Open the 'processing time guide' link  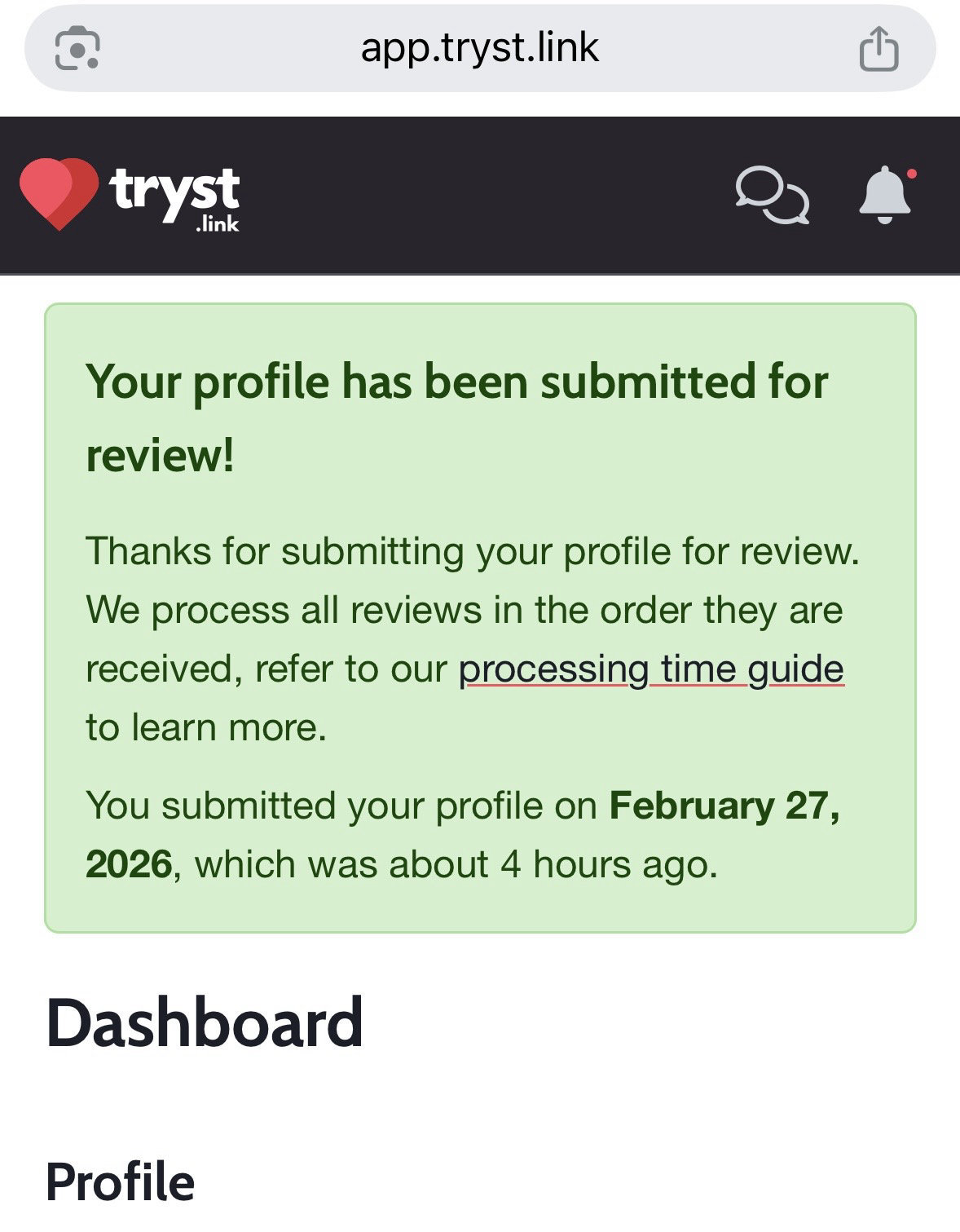(x=651, y=669)
